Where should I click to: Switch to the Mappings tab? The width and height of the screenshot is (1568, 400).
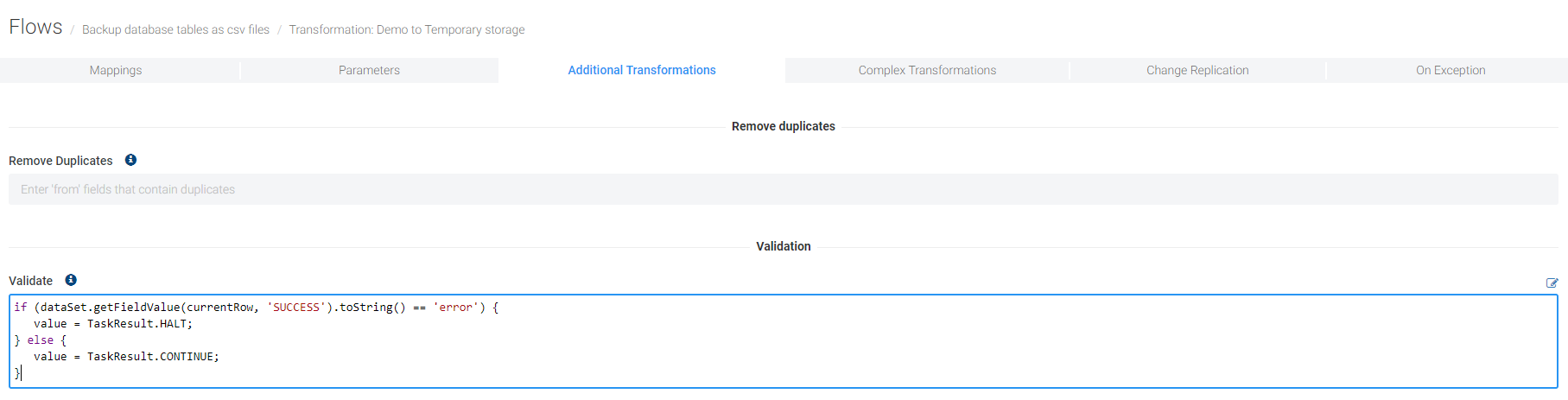click(116, 70)
